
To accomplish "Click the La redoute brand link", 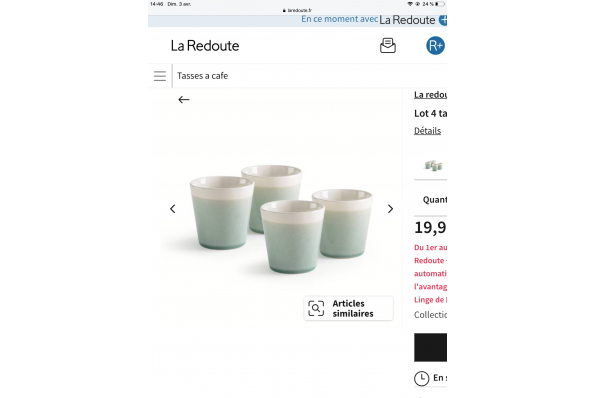I will point(430,95).
